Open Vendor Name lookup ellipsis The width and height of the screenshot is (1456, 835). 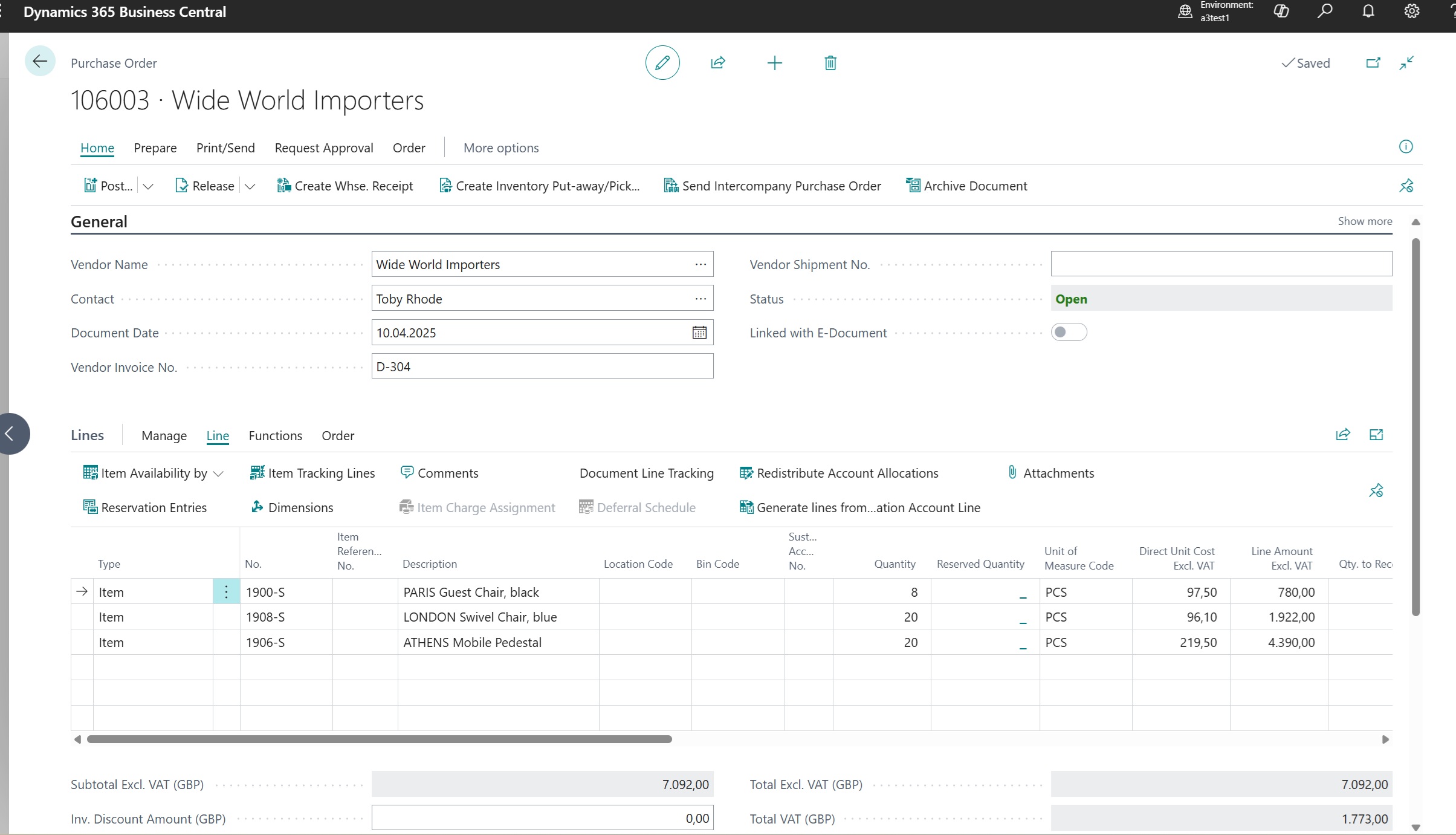[x=700, y=264]
